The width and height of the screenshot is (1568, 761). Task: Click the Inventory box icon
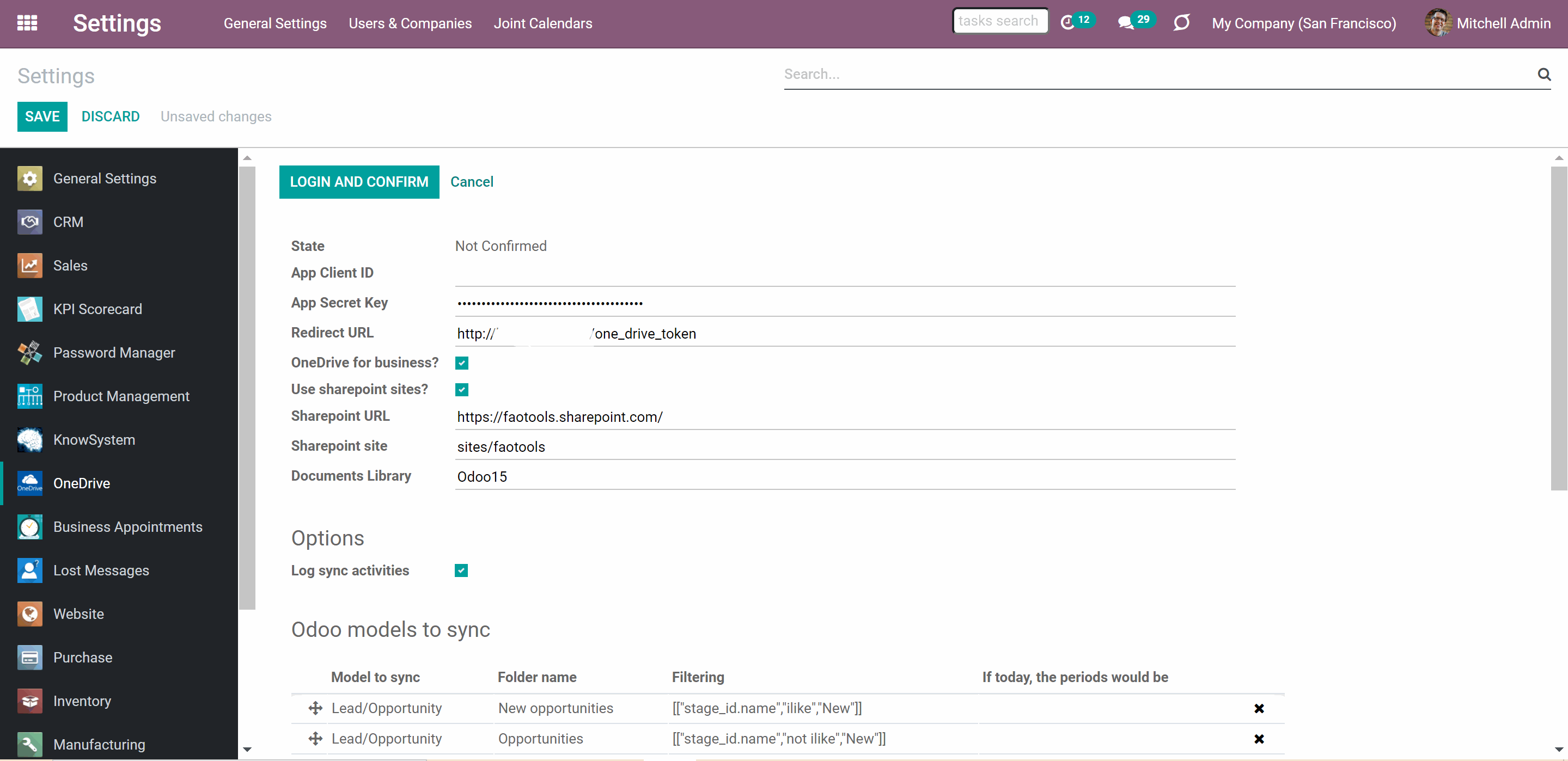point(30,701)
